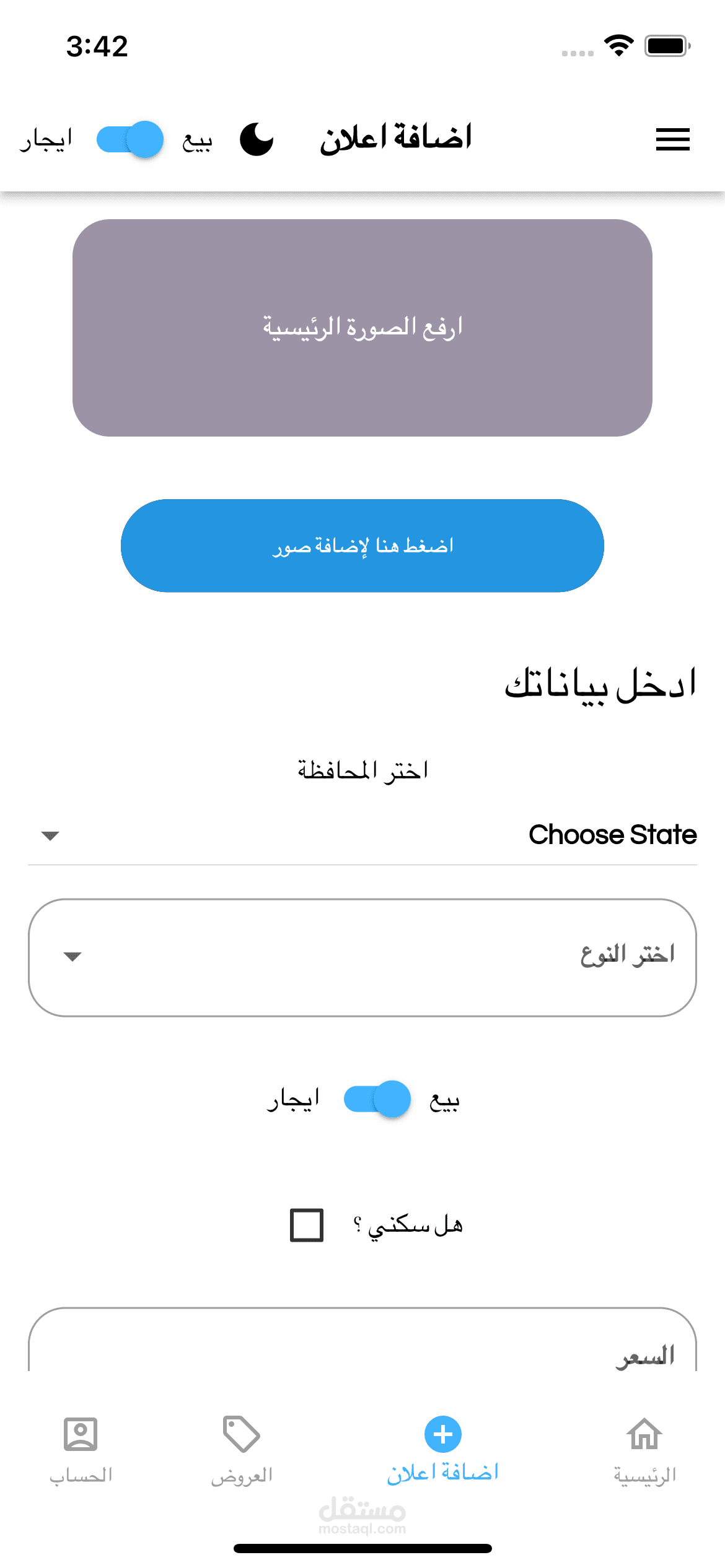Image resolution: width=725 pixels, height=1568 pixels.
Task: Tap the blue plus add-listing icon
Action: (442, 1434)
